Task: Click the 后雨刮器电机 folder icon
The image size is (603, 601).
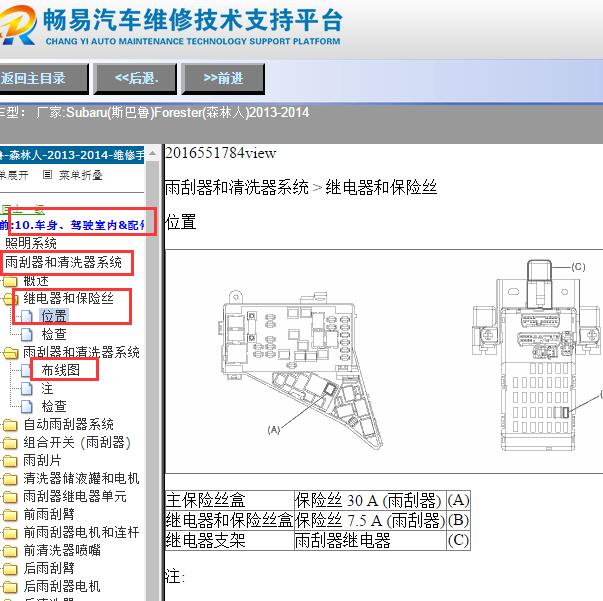Action: (10, 587)
